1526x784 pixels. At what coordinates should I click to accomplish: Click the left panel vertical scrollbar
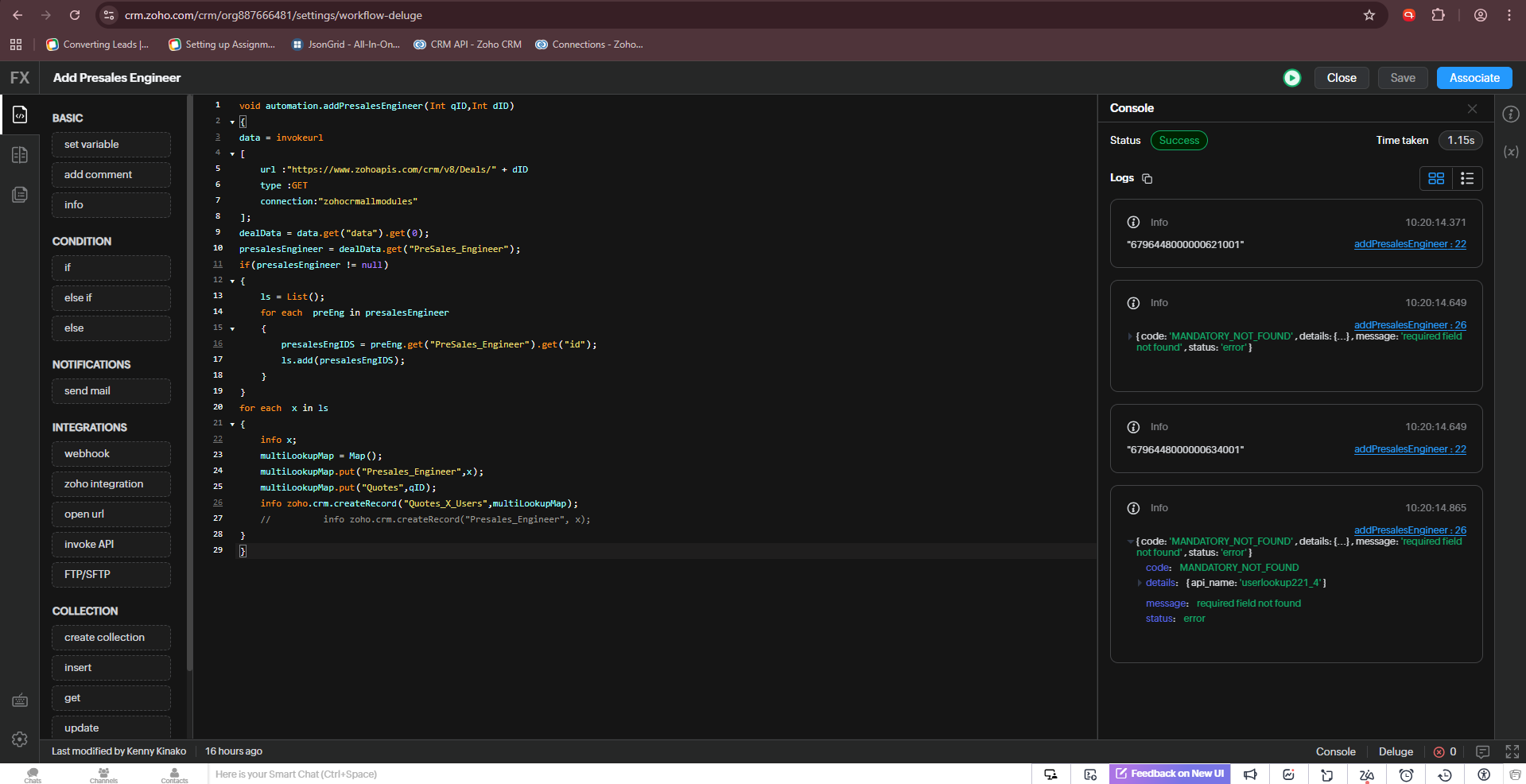click(189, 382)
